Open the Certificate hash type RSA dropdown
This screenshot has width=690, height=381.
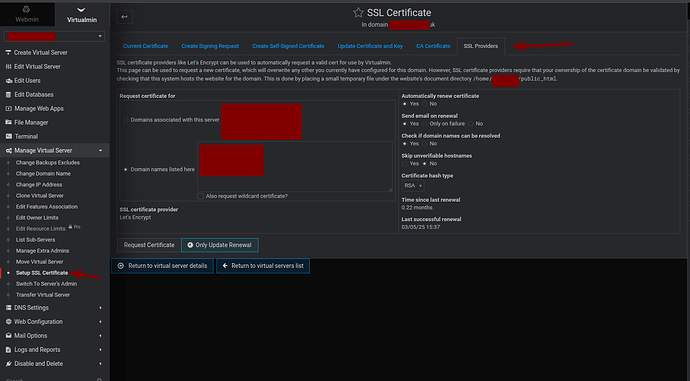pos(413,186)
